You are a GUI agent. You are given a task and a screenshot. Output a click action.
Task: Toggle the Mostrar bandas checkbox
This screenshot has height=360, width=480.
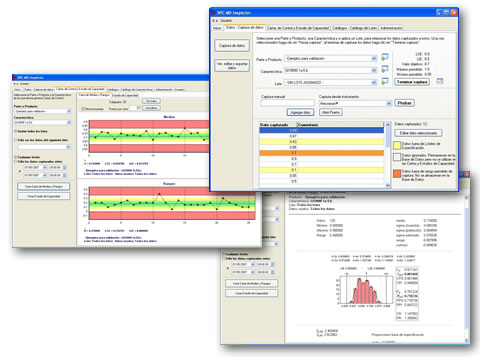[83, 109]
